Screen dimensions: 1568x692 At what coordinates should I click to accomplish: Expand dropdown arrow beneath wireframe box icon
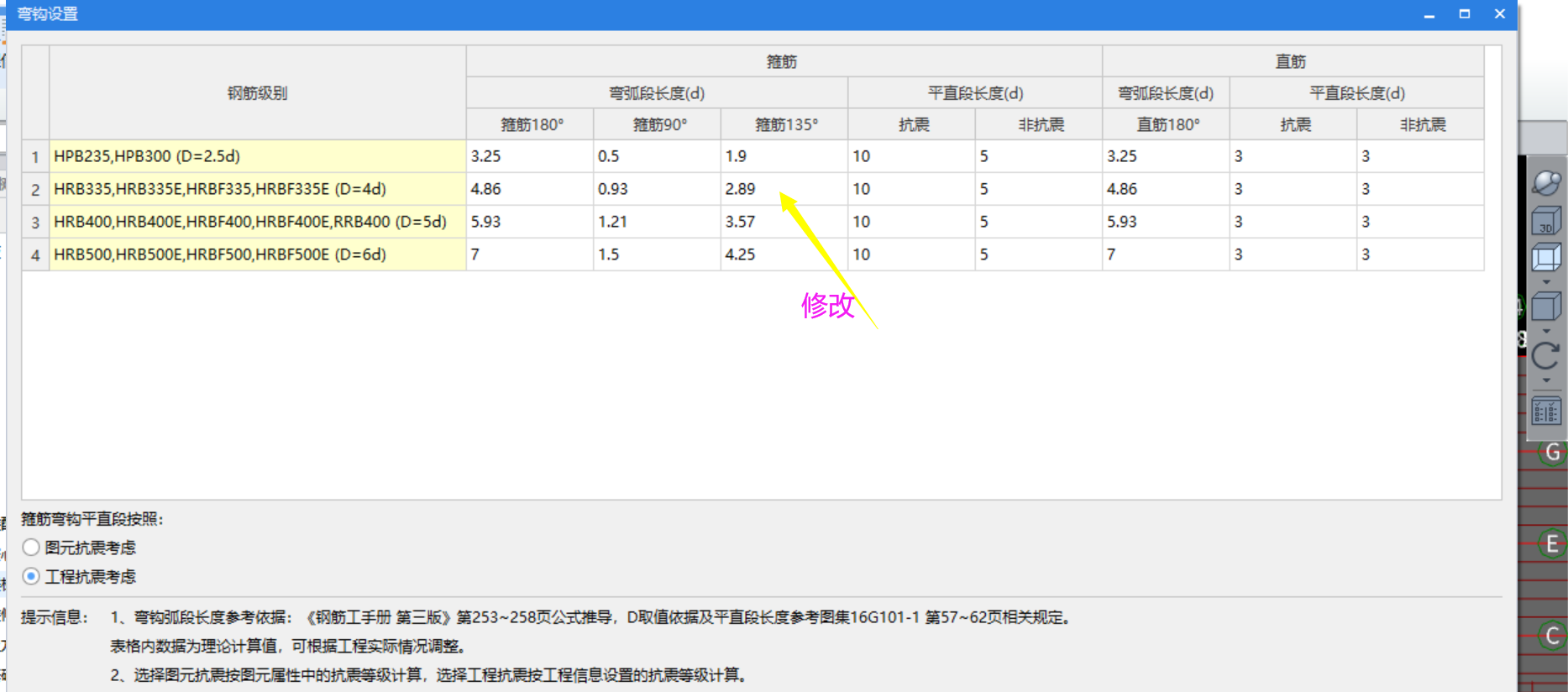pos(1546,282)
